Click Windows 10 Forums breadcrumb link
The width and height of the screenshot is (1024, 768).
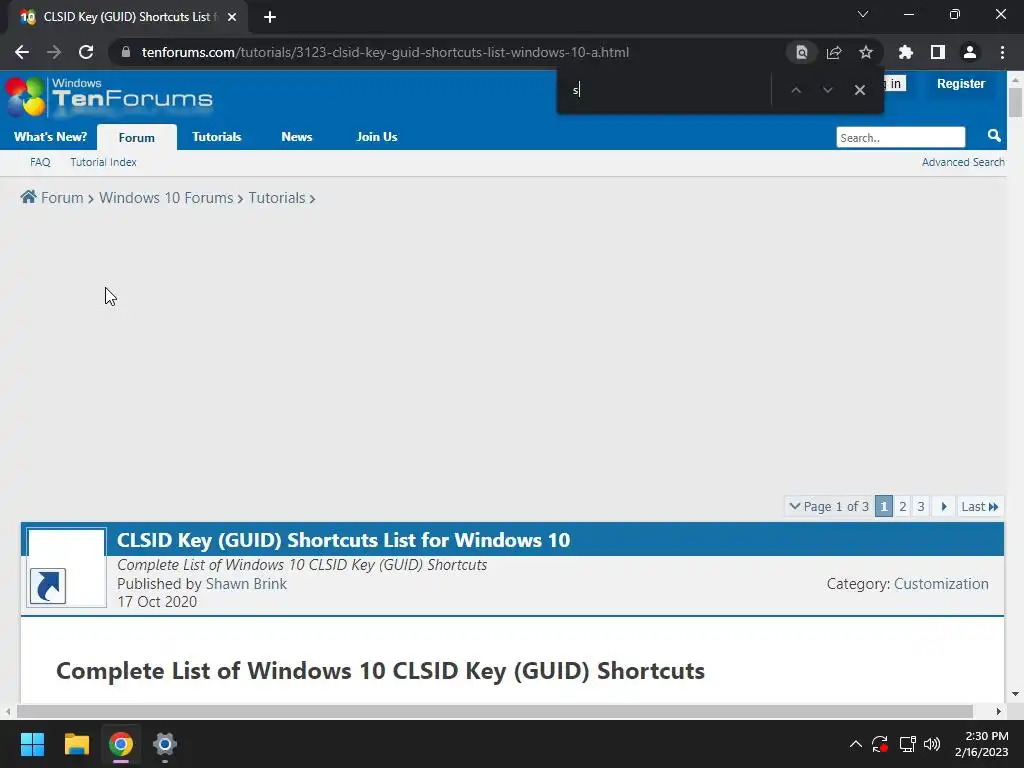pos(166,197)
